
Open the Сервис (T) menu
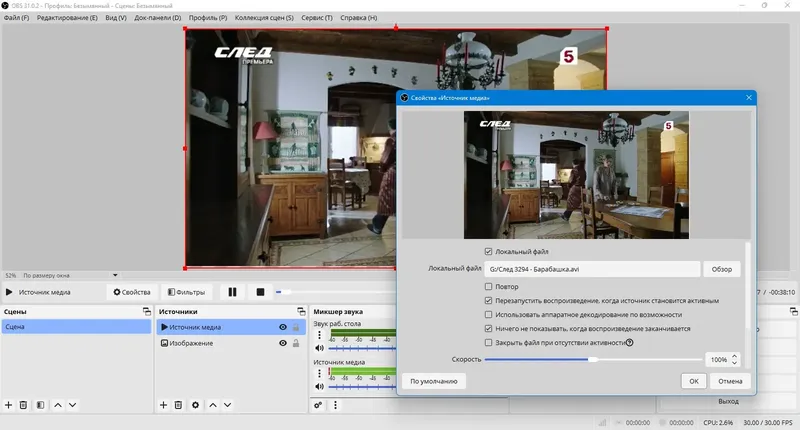317,17
